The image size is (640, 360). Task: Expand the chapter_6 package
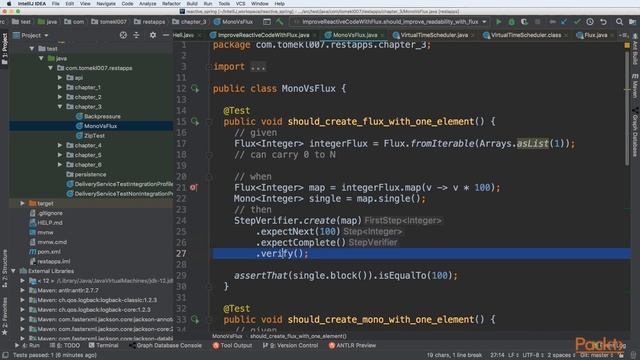coord(60,165)
